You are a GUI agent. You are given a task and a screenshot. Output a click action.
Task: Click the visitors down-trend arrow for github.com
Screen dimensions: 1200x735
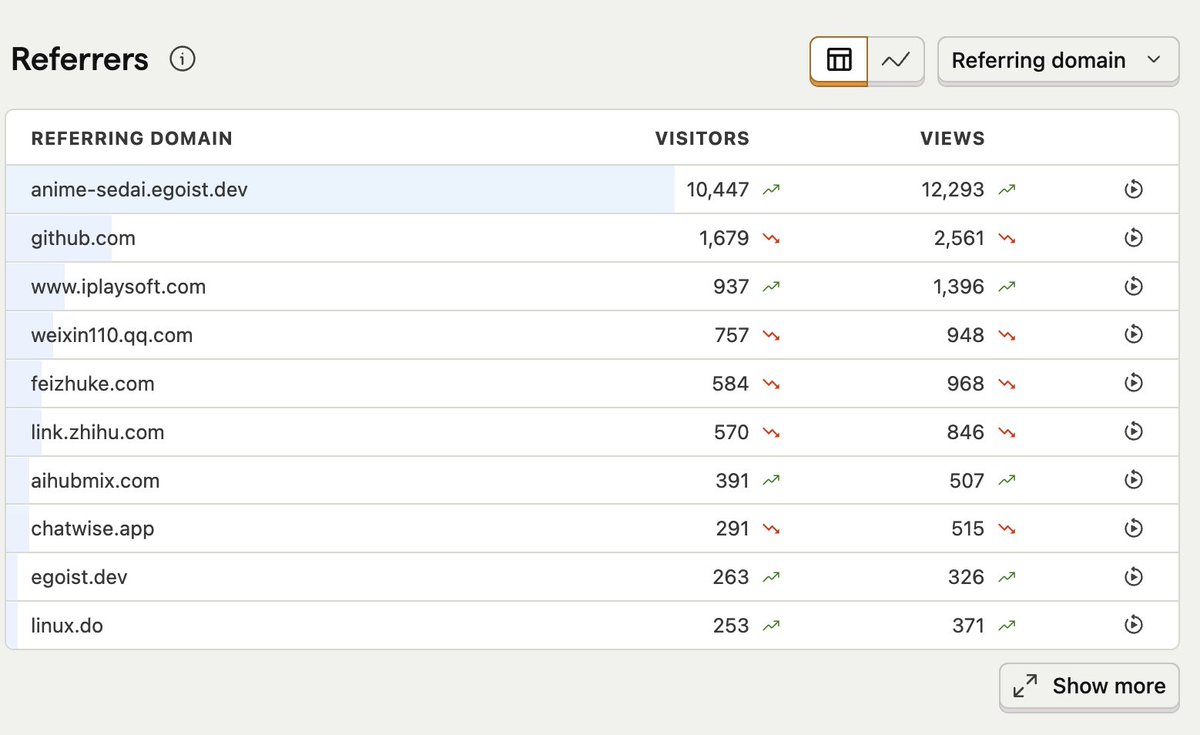pyautogui.click(x=771, y=238)
